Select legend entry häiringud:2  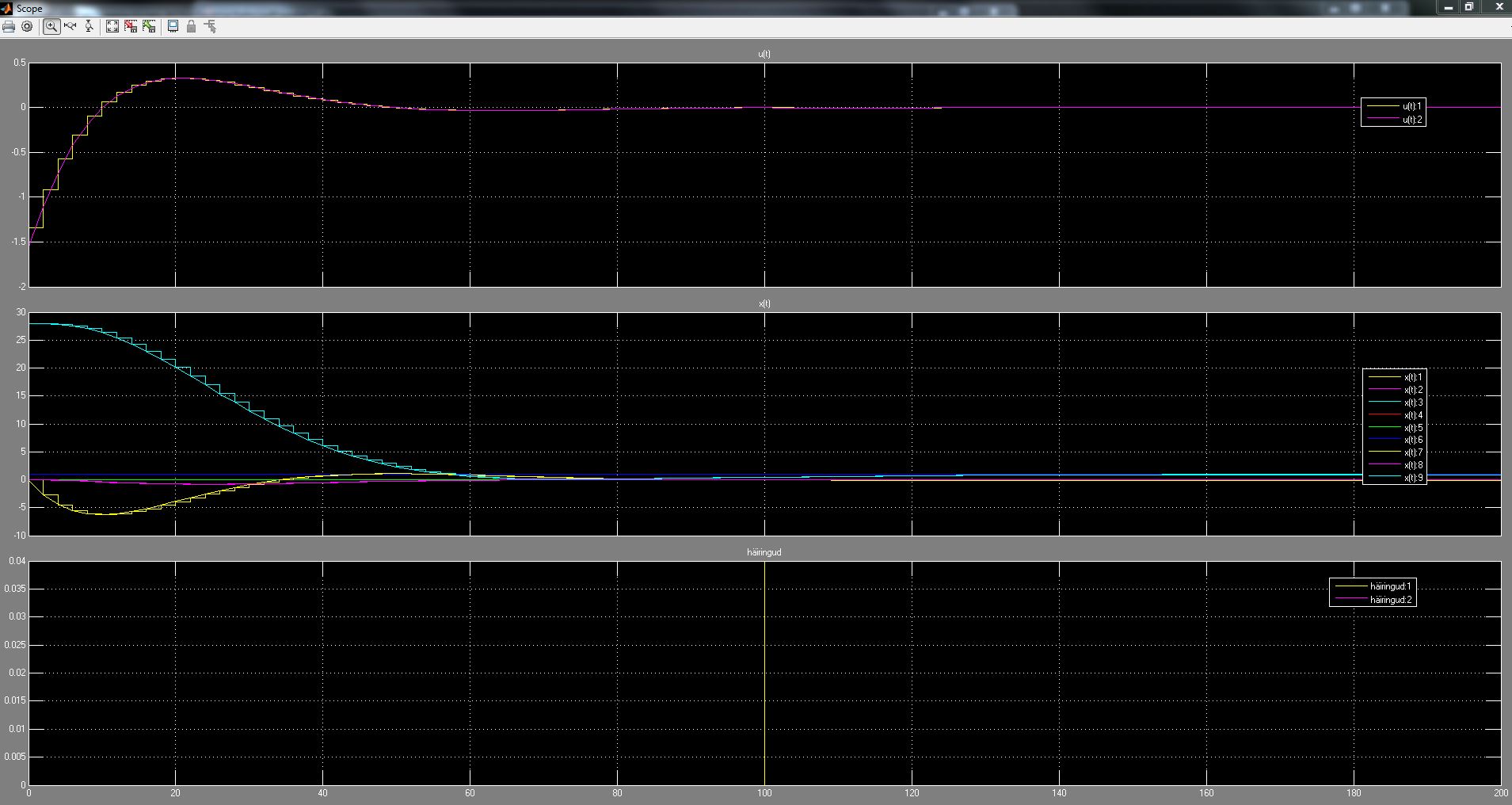(1373, 600)
